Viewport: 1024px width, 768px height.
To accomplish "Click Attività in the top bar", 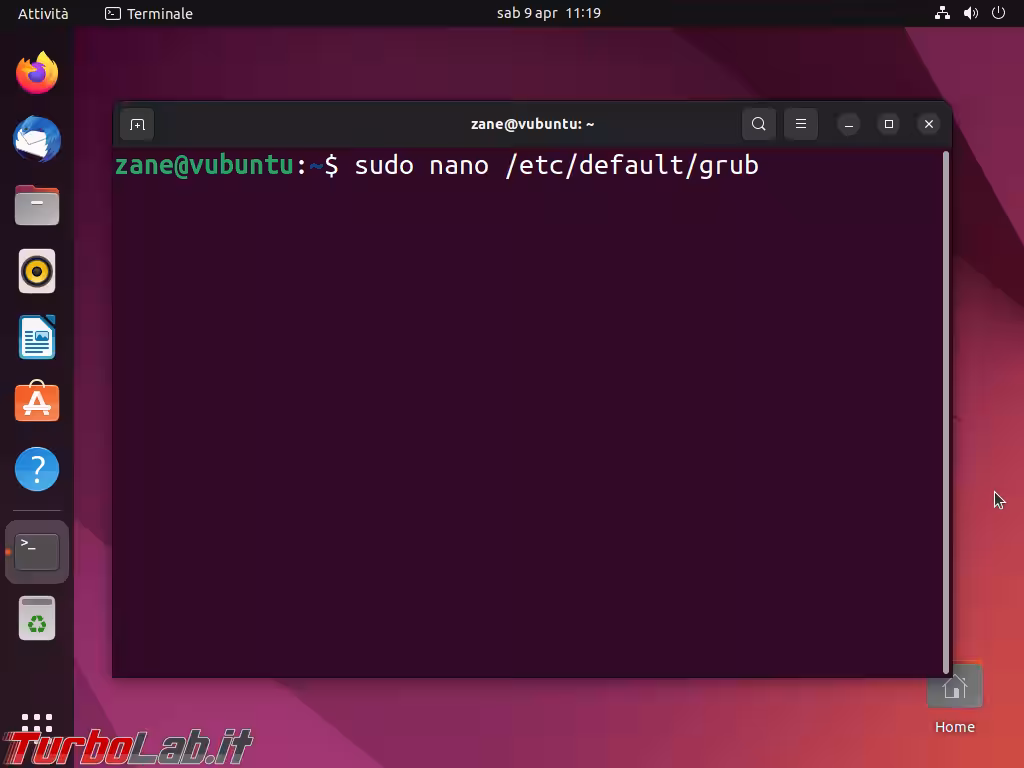I will pos(43,13).
